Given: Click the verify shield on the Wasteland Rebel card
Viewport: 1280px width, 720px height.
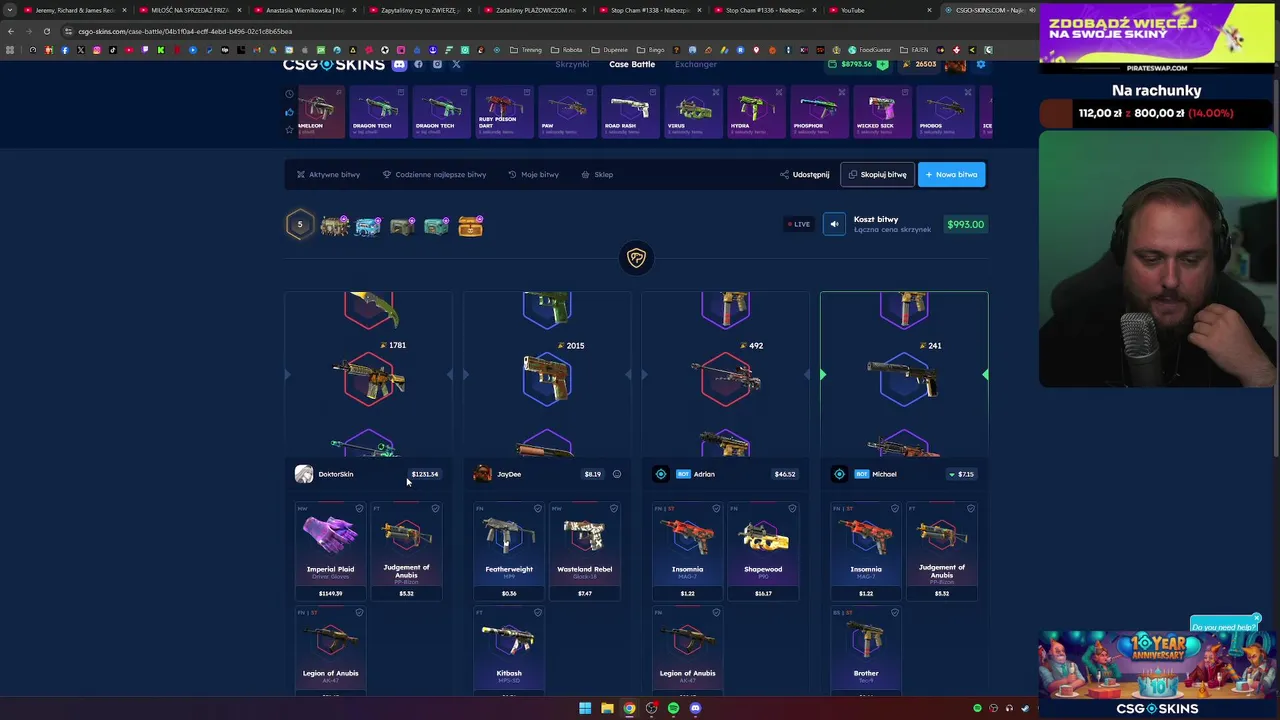Looking at the screenshot, I should 614,509.
